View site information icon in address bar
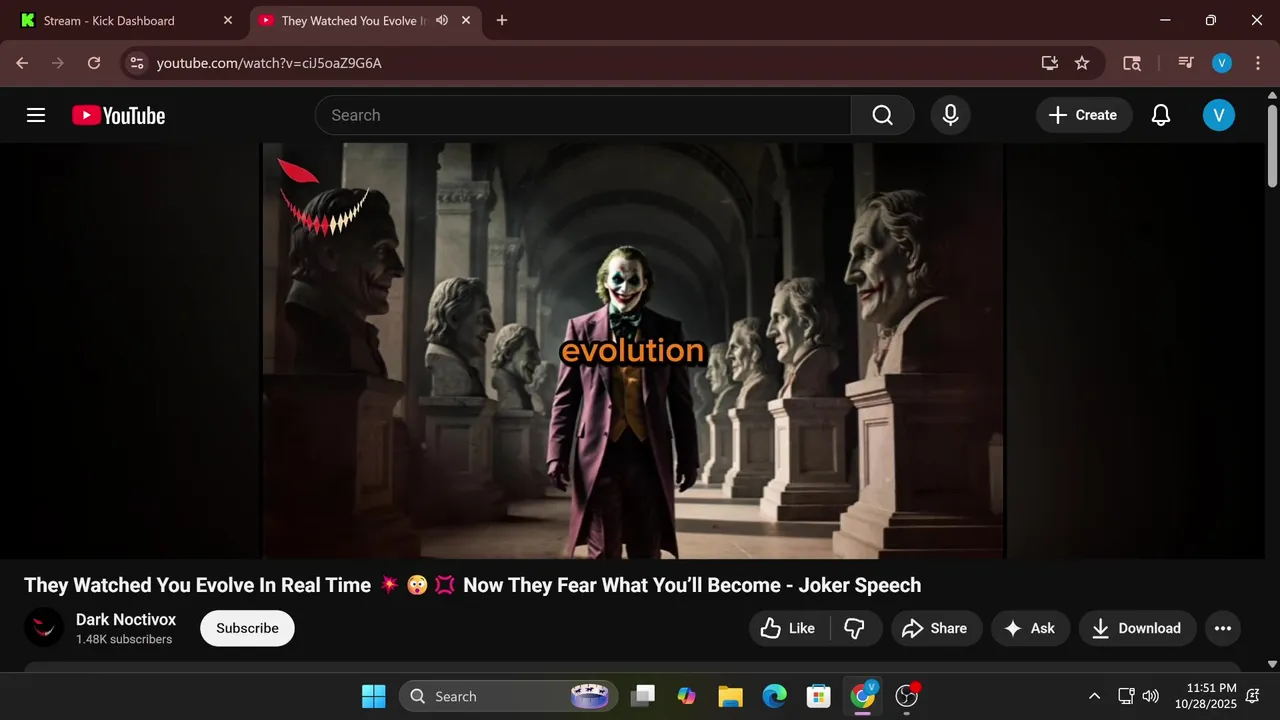Image resolution: width=1280 pixels, height=720 pixels. point(137,63)
